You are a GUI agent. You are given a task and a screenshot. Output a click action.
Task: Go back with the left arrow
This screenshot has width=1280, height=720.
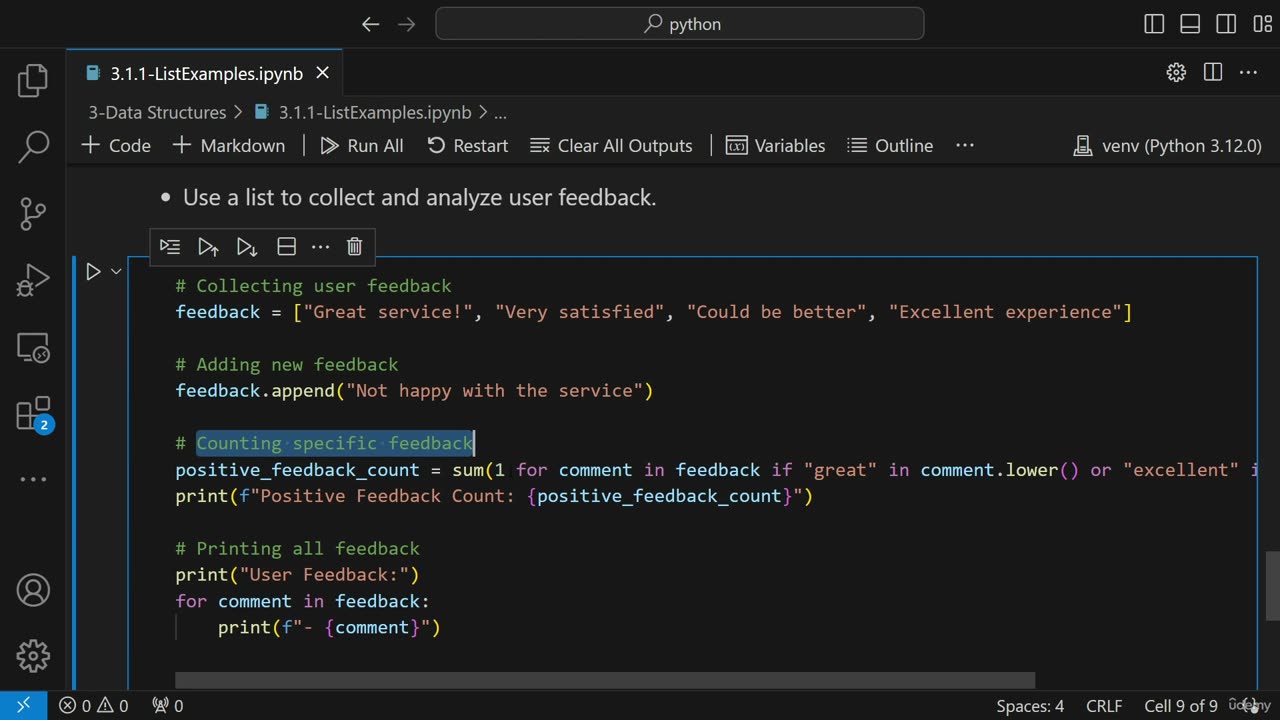[x=370, y=24]
